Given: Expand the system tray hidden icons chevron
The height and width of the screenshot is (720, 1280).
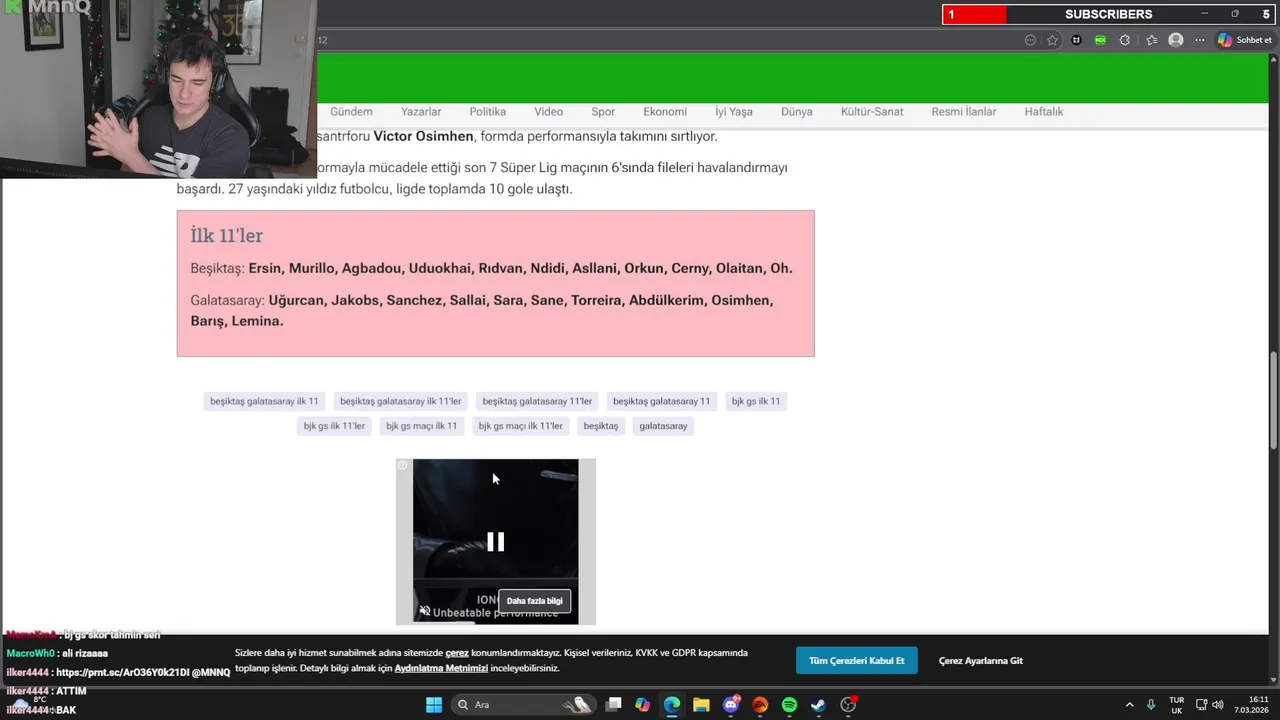Looking at the screenshot, I should (1130, 705).
